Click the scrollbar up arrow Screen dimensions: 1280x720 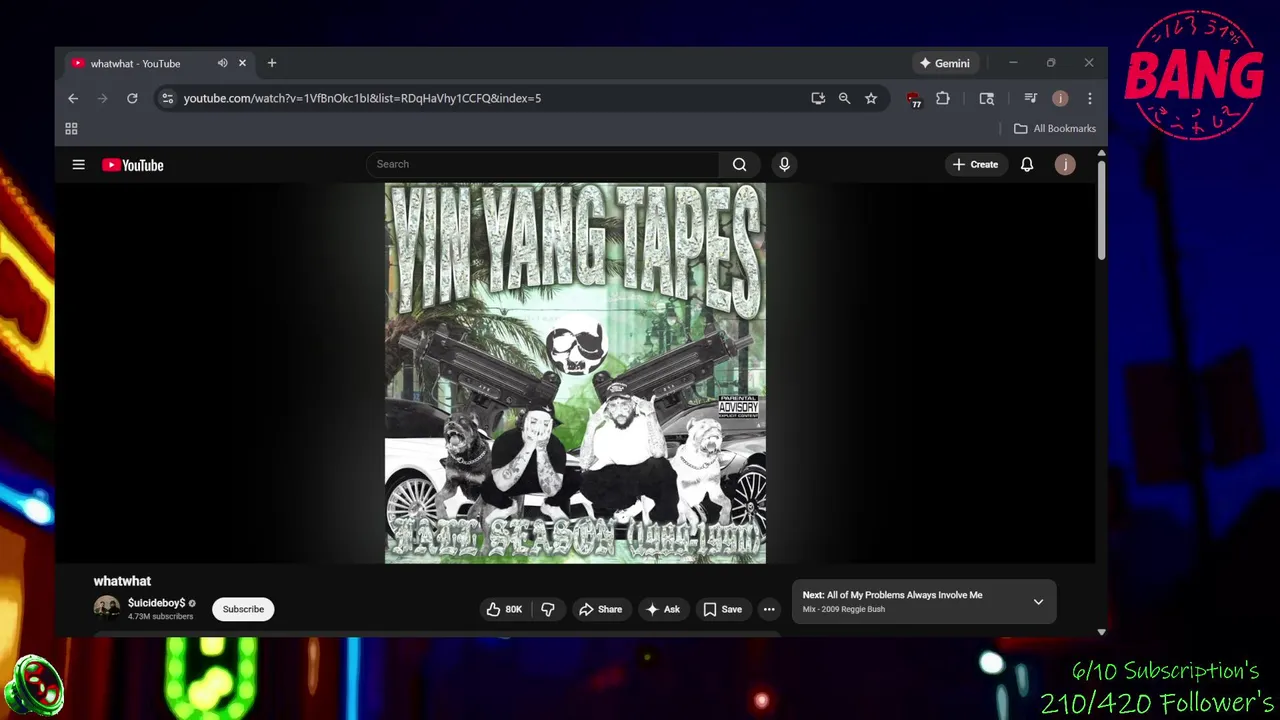pyautogui.click(x=1101, y=153)
